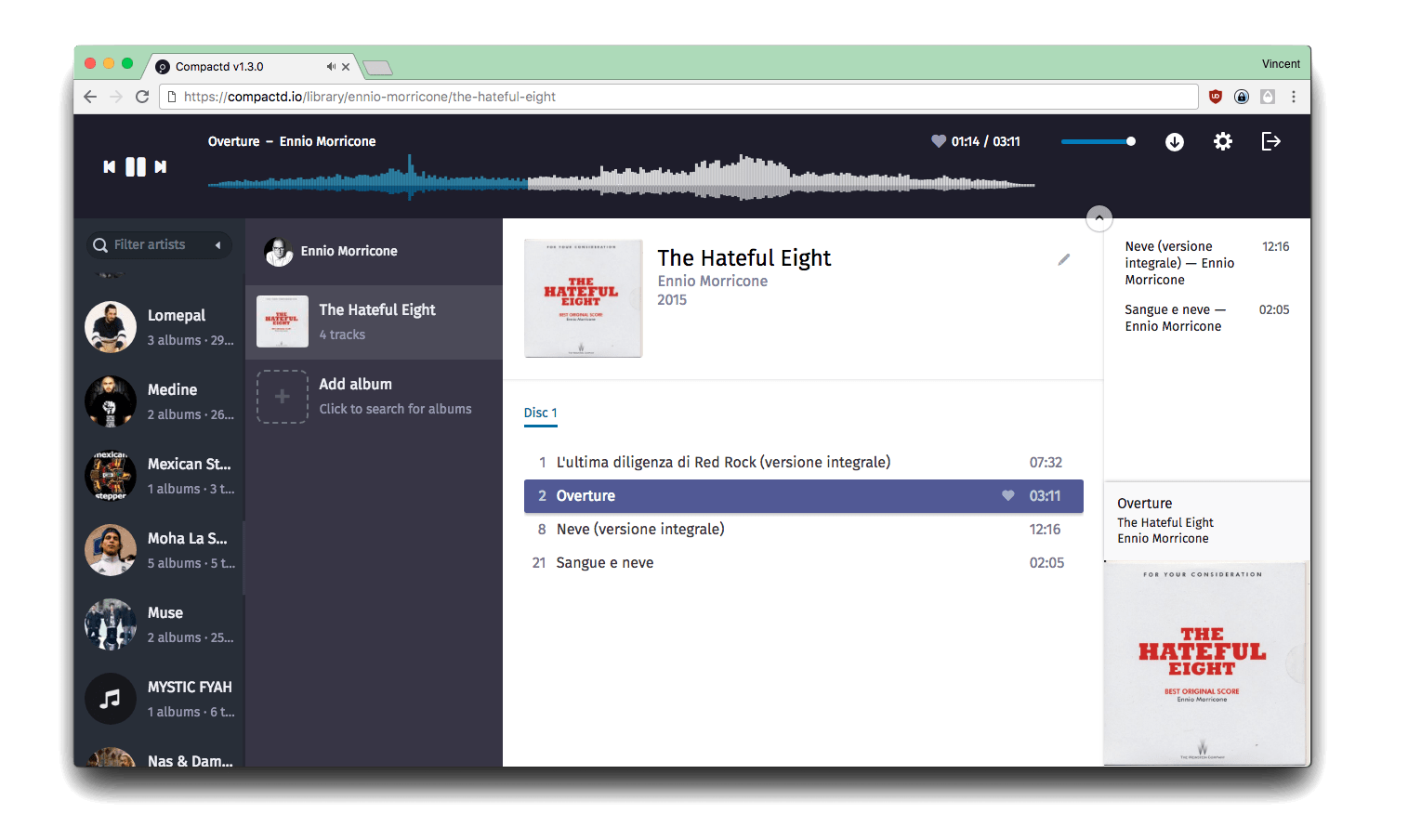The height and width of the screenshot is (840, 1421).
Task: Play L'ultima diligenza di Red Rock track
Action: [x=804, y=462]
